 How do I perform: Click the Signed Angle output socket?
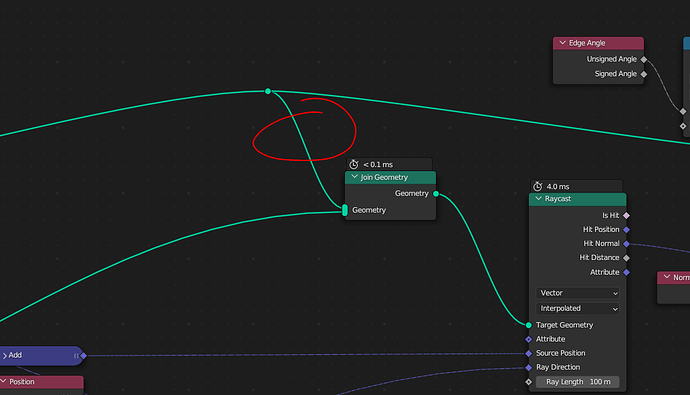tap(644, 74)
